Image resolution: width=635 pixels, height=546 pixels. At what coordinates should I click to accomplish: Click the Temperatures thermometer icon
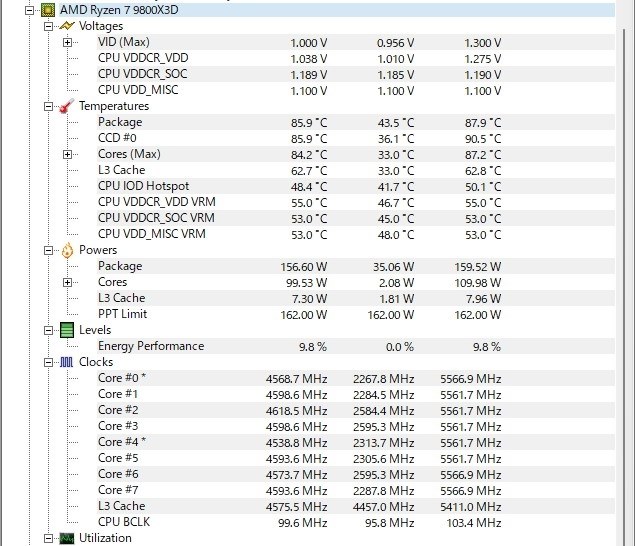[66, 106]
